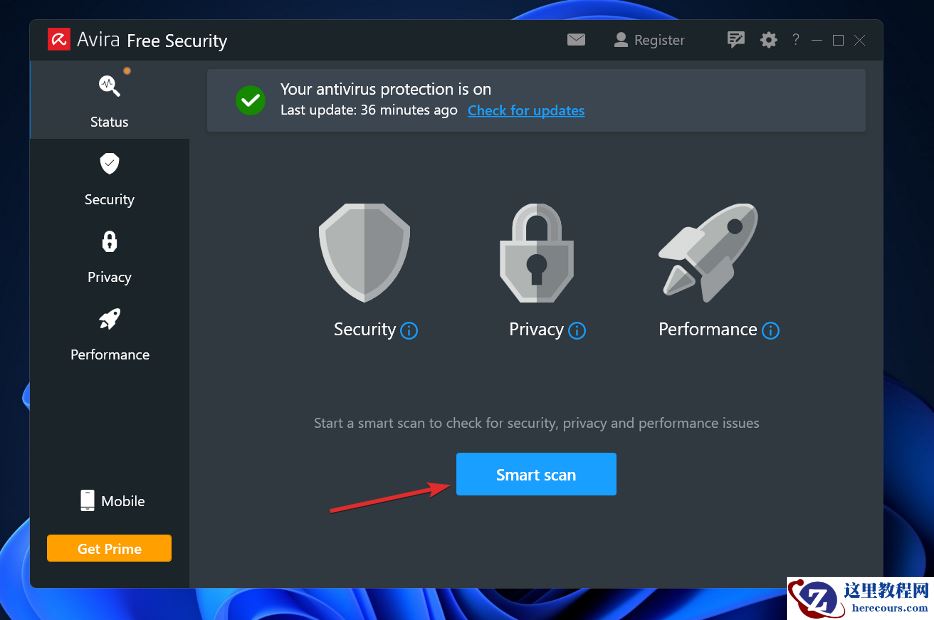This screenshot has width=934, height=620.
Task: Click the large Performance rocket icon
Action: (x=708, y=252)
